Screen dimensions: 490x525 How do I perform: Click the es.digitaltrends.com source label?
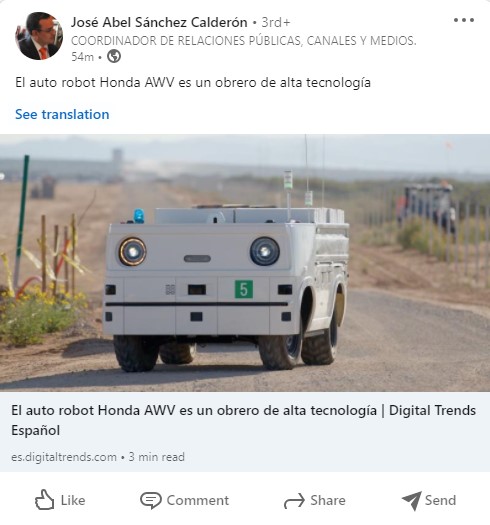click(x=64, y=457)
